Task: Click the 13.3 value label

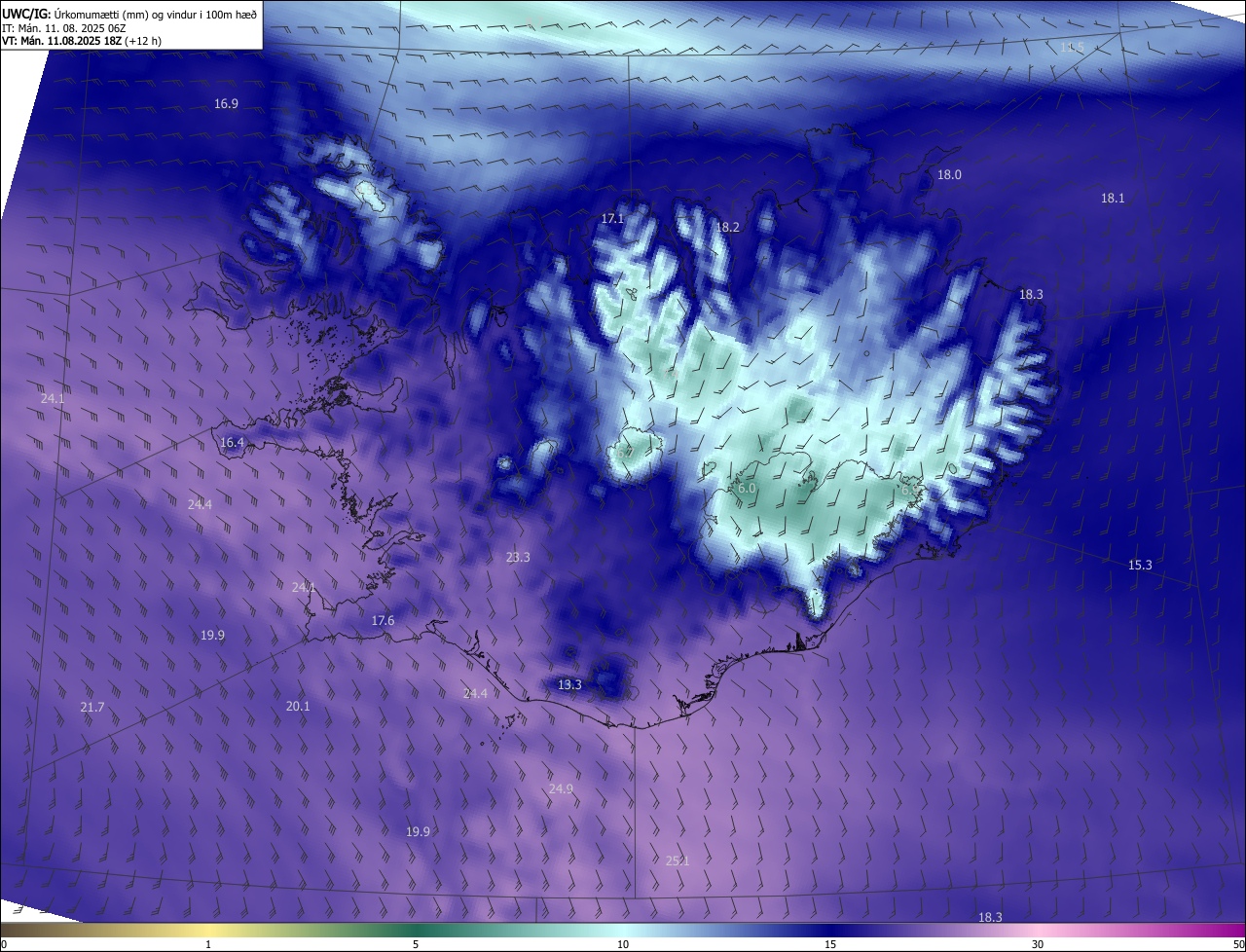Action: [x=569, y=684]
